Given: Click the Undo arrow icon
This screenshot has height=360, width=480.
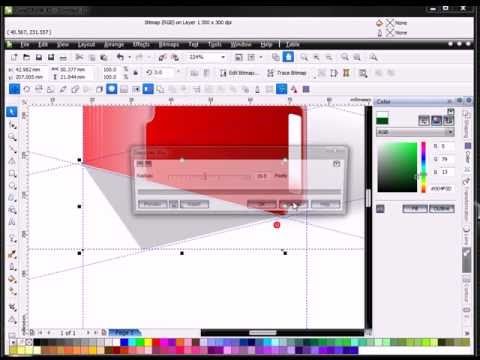Looking at the screenshot, I should pyautogui.click(x=120, y=57).
